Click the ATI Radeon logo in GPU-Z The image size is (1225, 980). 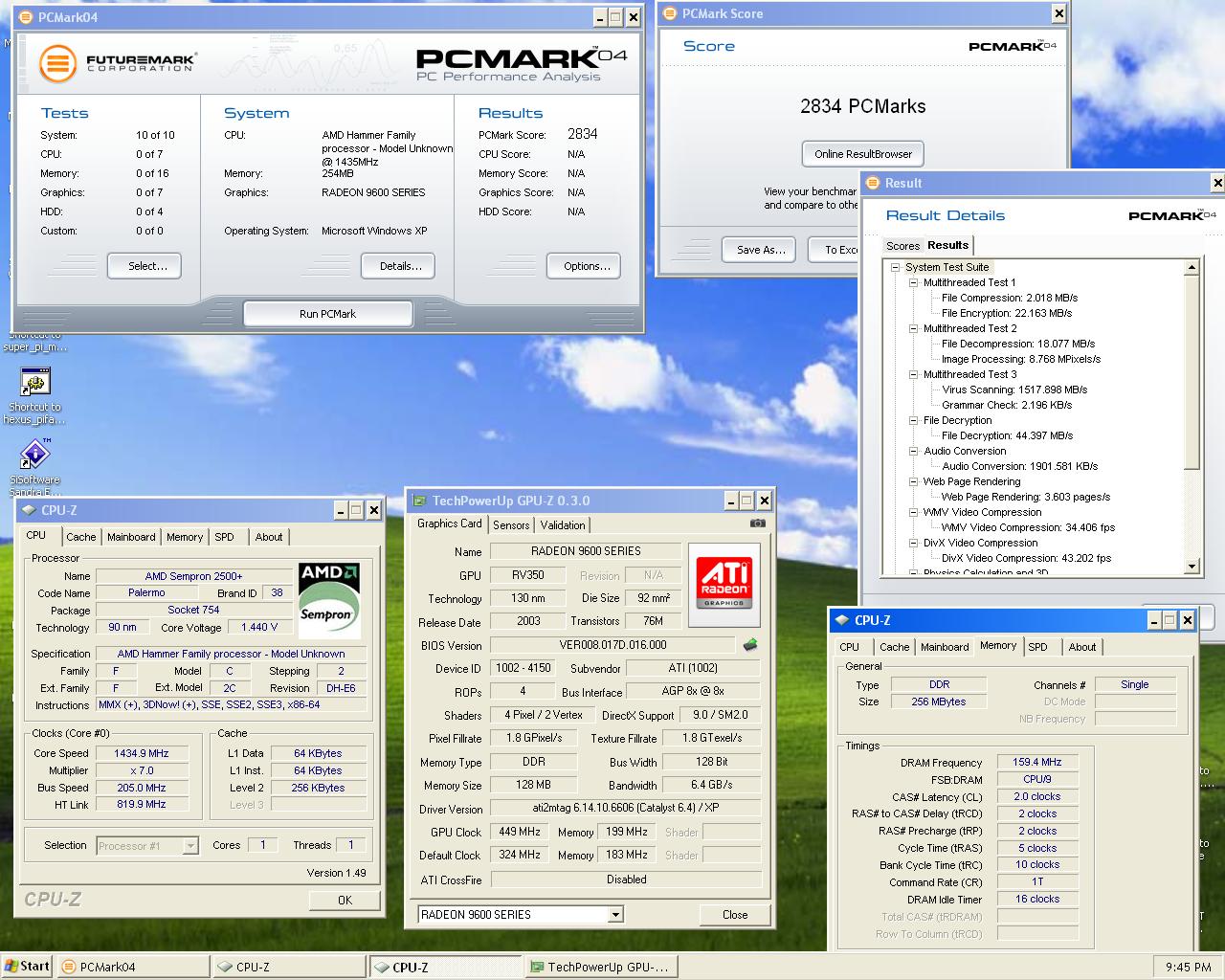click(x=724, y=584)
